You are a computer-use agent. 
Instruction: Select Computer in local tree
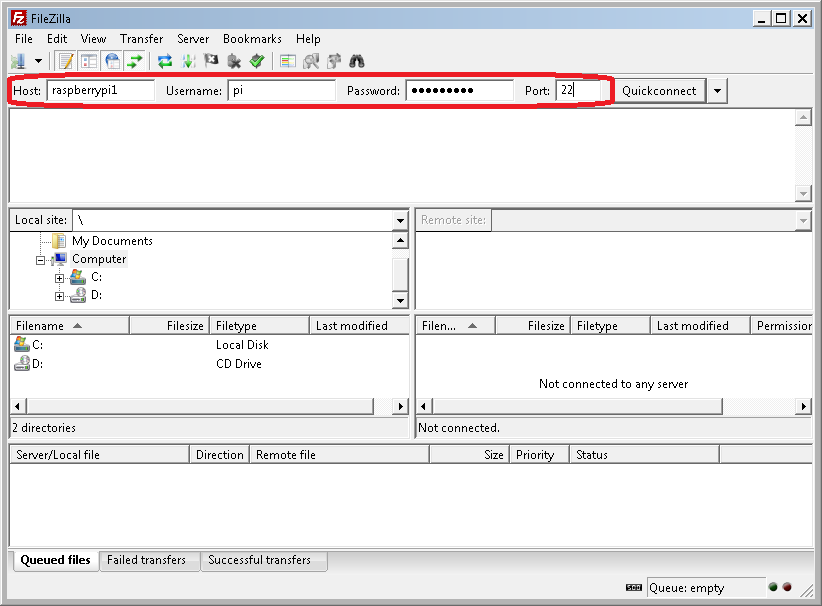99,259
